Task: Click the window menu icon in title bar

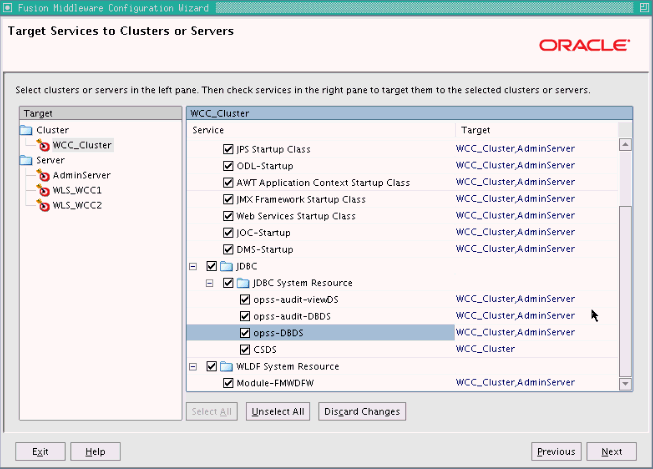Action: (x=7, y=7)
